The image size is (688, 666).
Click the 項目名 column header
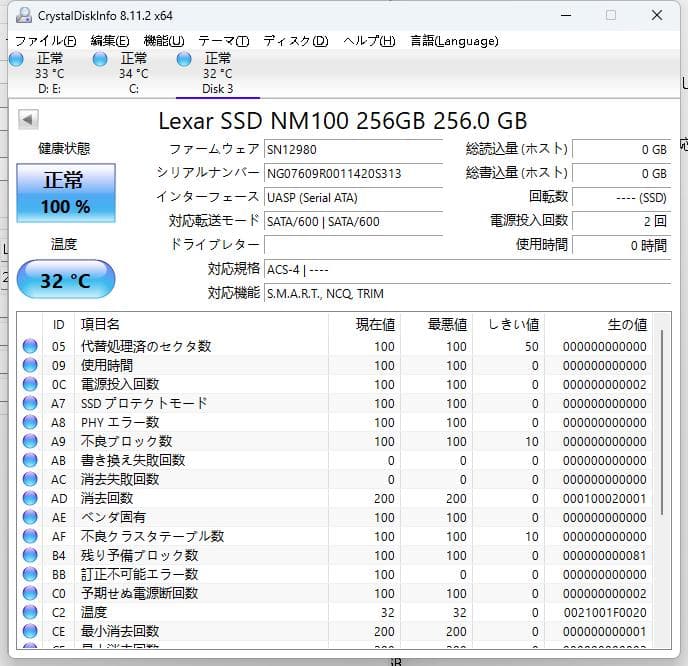201,325
